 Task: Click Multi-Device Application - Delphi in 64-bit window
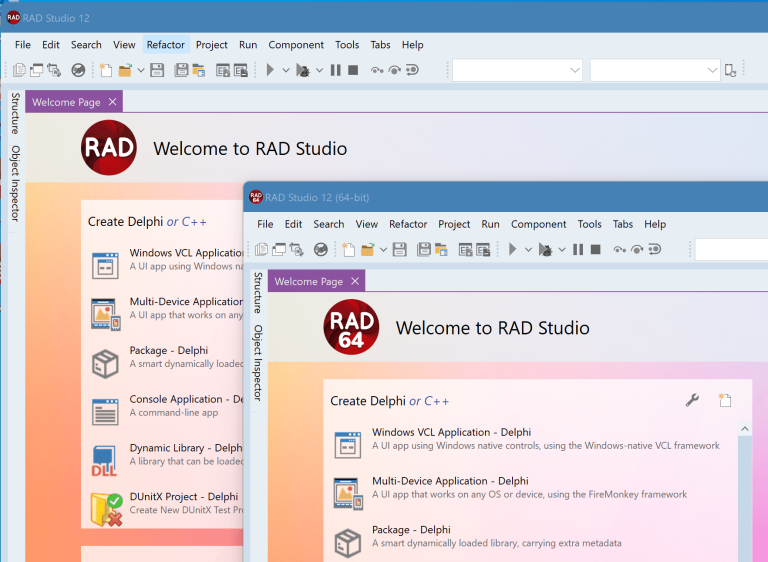point(510,488)
